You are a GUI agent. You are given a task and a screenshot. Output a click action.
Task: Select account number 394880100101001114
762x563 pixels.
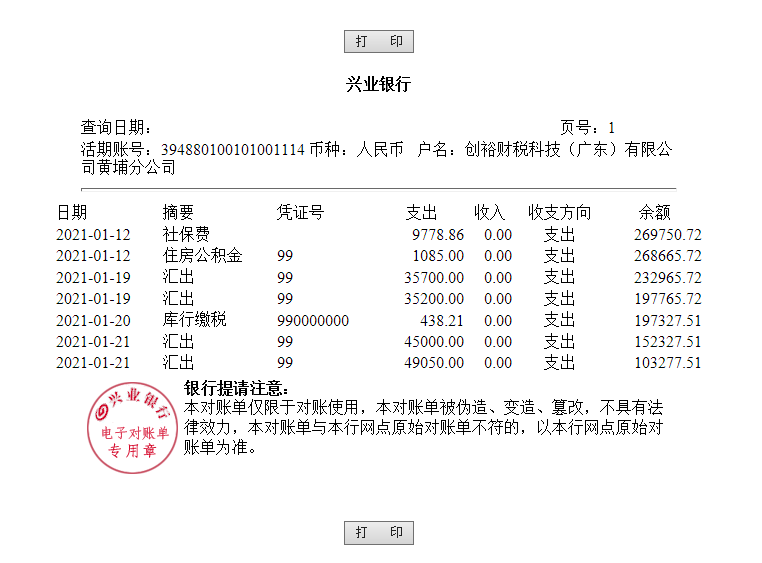pos(233,149)
